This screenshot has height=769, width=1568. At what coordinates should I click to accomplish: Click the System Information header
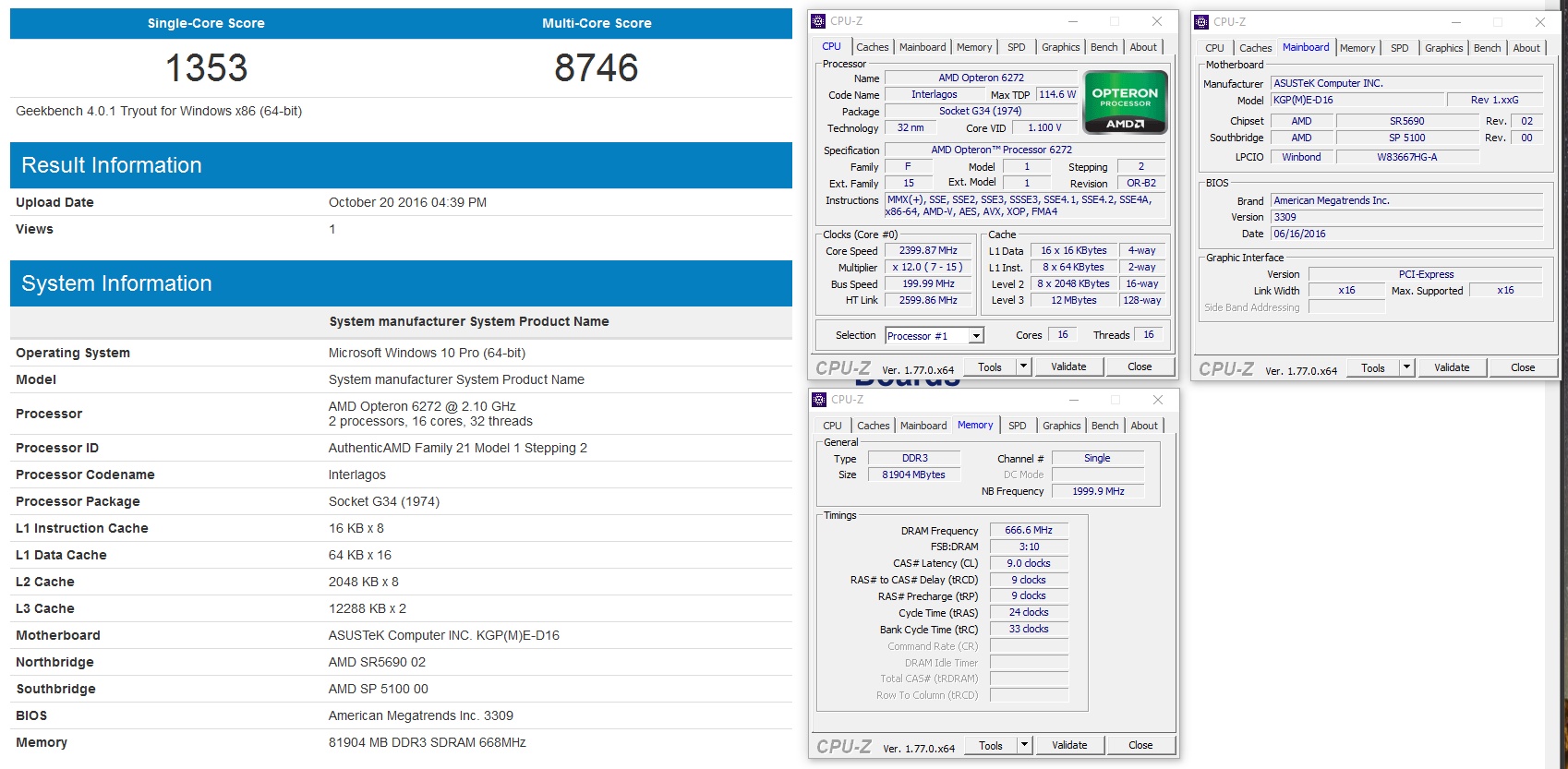(401, 283)
